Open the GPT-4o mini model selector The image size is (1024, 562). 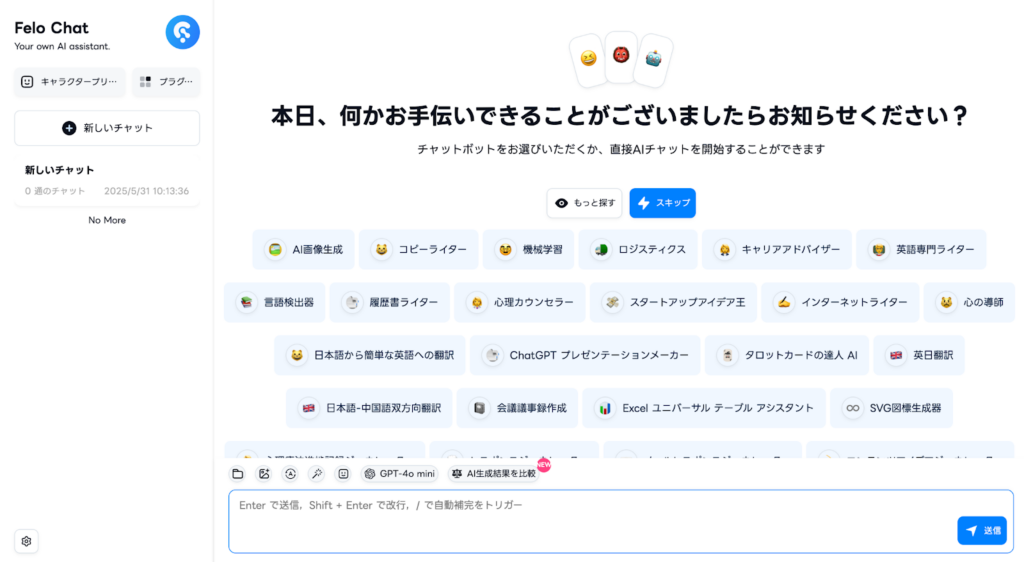[x=399, y=474]
